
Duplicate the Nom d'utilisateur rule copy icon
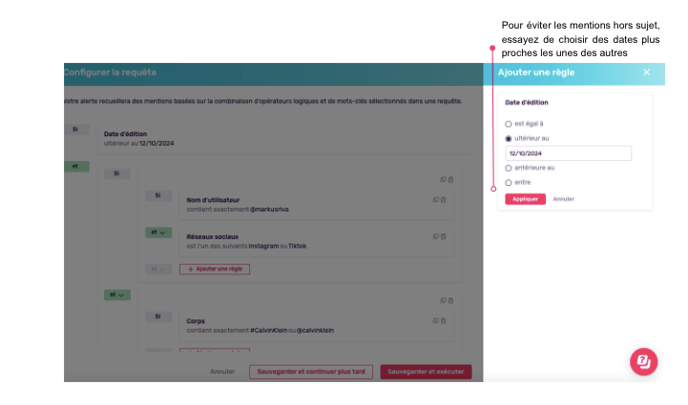pos(436,200)
